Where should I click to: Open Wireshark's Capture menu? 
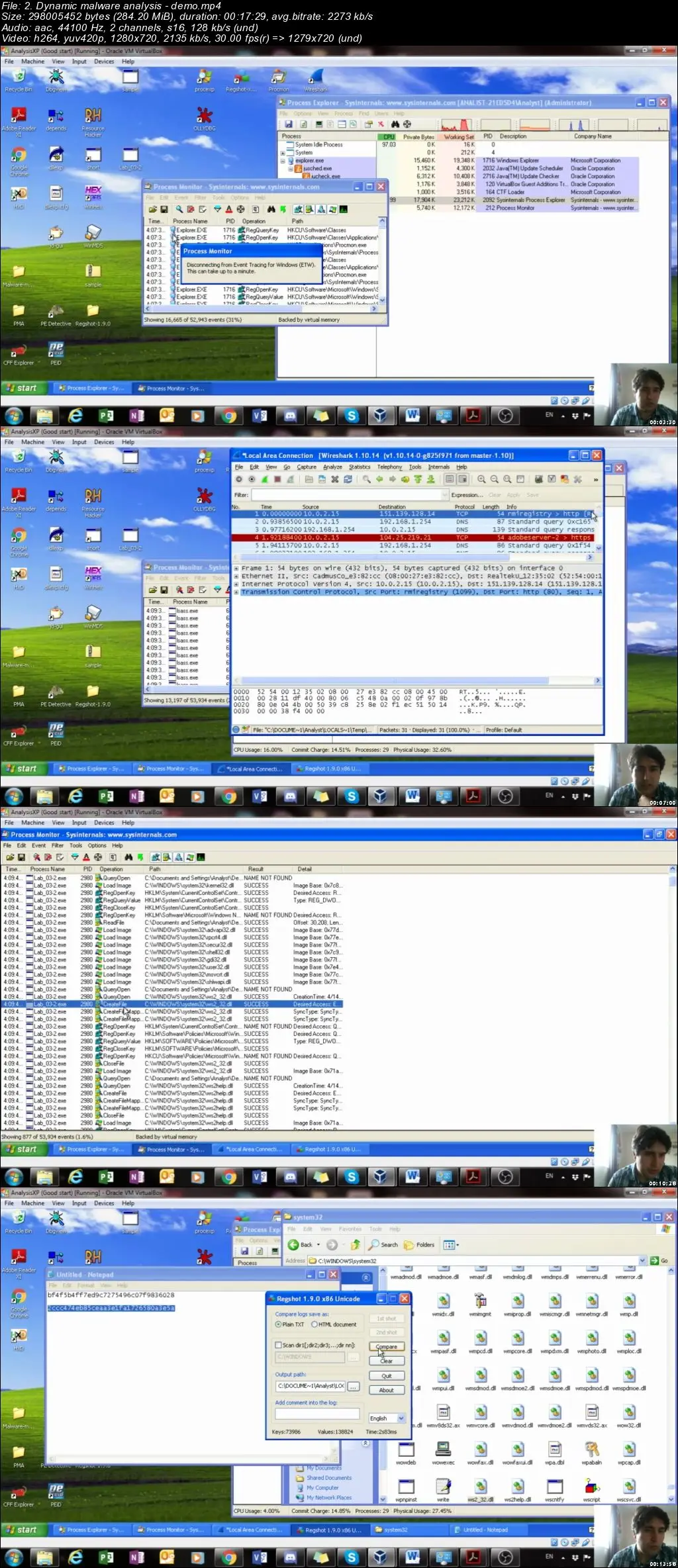[307, 467]
